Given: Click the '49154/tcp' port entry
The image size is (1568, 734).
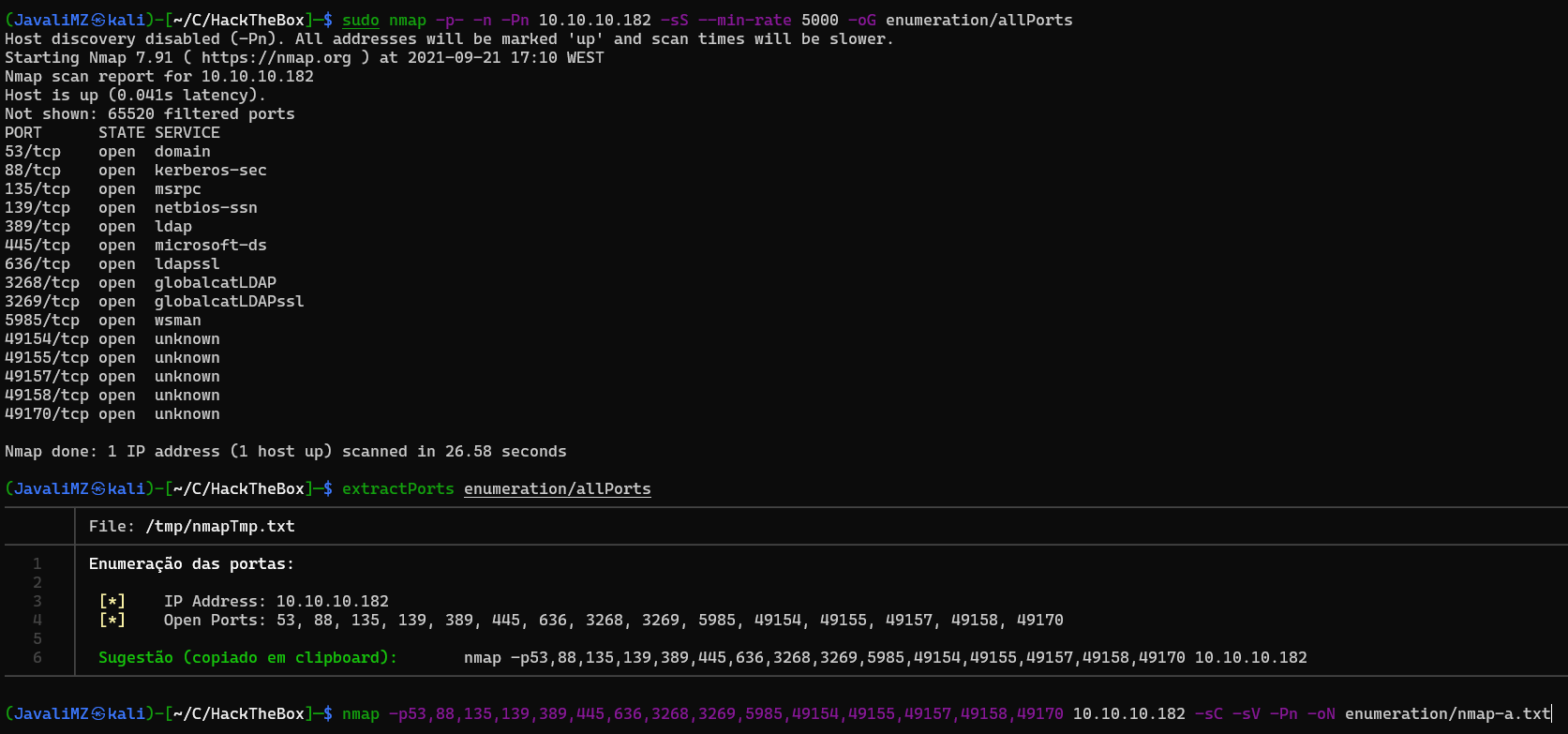Looking at the screenshot, I should [47, 339].
